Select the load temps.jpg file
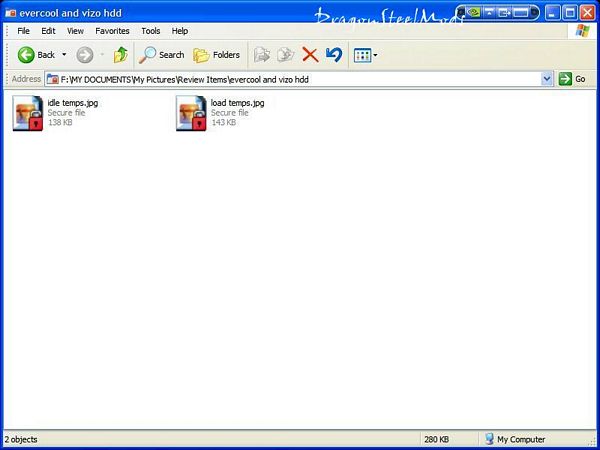Viewport: 600px width, 450px height. click(x=191, y=113)
